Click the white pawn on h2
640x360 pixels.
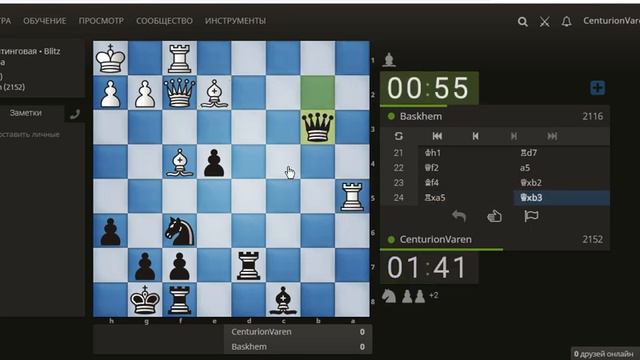tap(110, 93)
